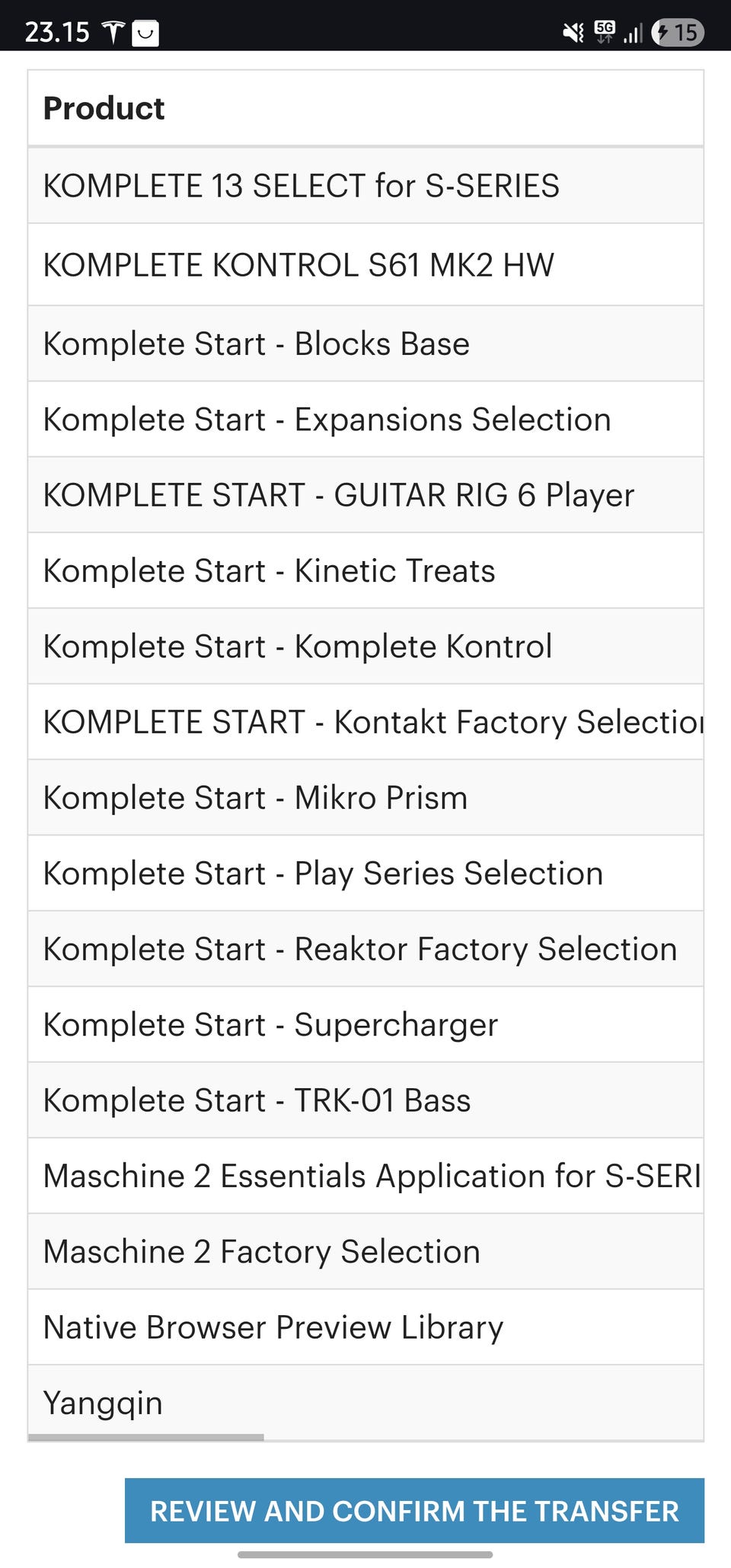Viewport: 731px width, 1568px height.
Task: Tap the battery charging indicator
Action: [678, 32]
